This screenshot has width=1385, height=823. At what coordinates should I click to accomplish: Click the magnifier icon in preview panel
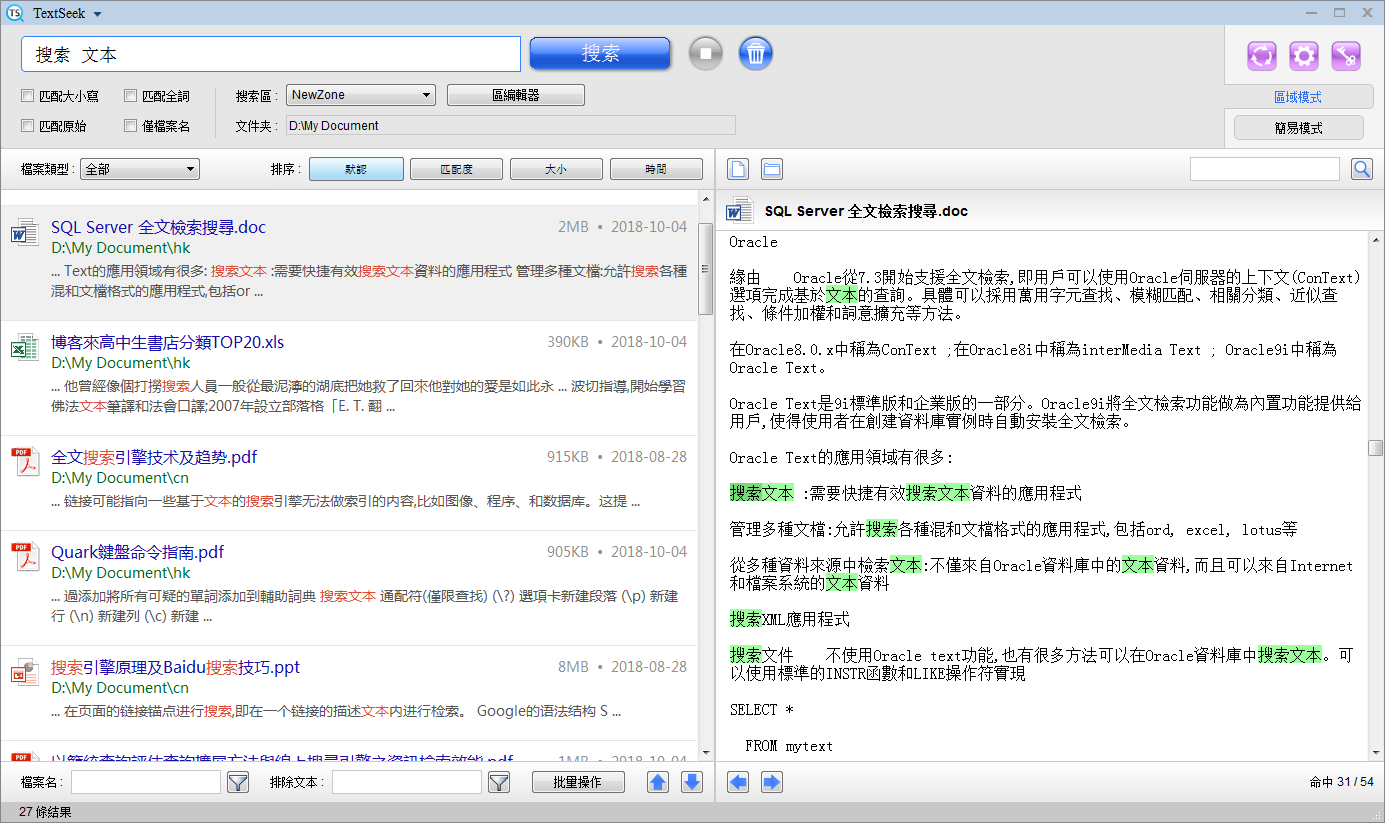(1361, 169)
